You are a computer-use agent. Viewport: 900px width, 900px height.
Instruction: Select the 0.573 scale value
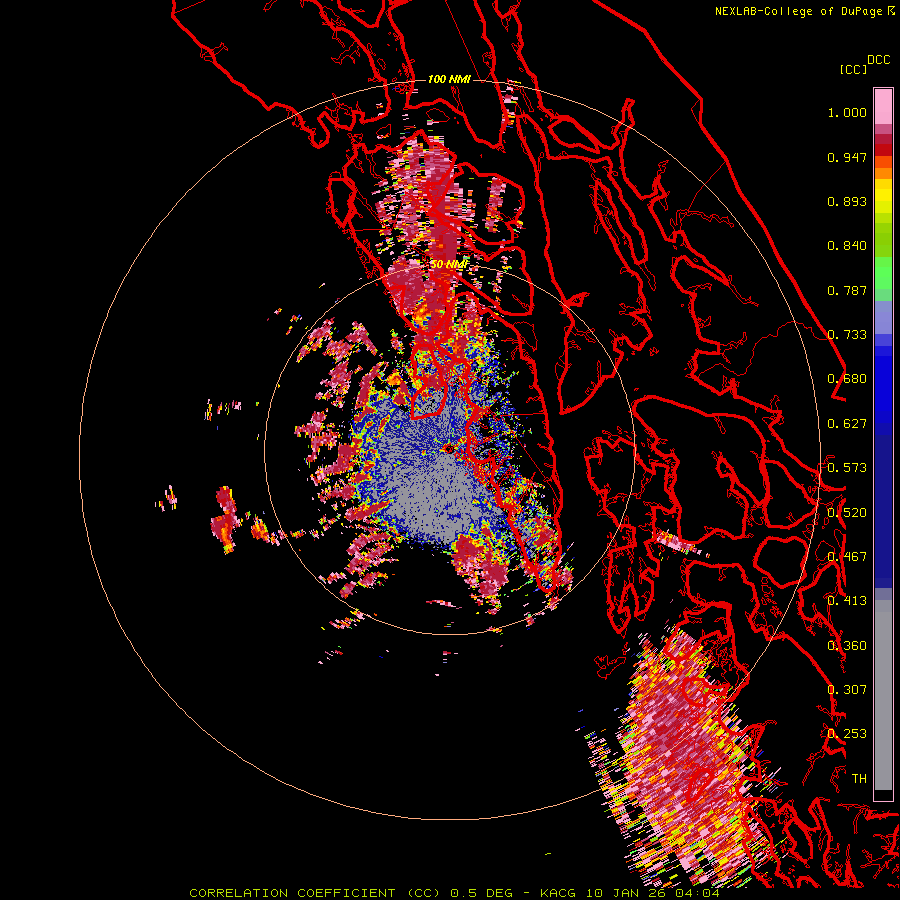pyautogui.click(x=847, y=468)
